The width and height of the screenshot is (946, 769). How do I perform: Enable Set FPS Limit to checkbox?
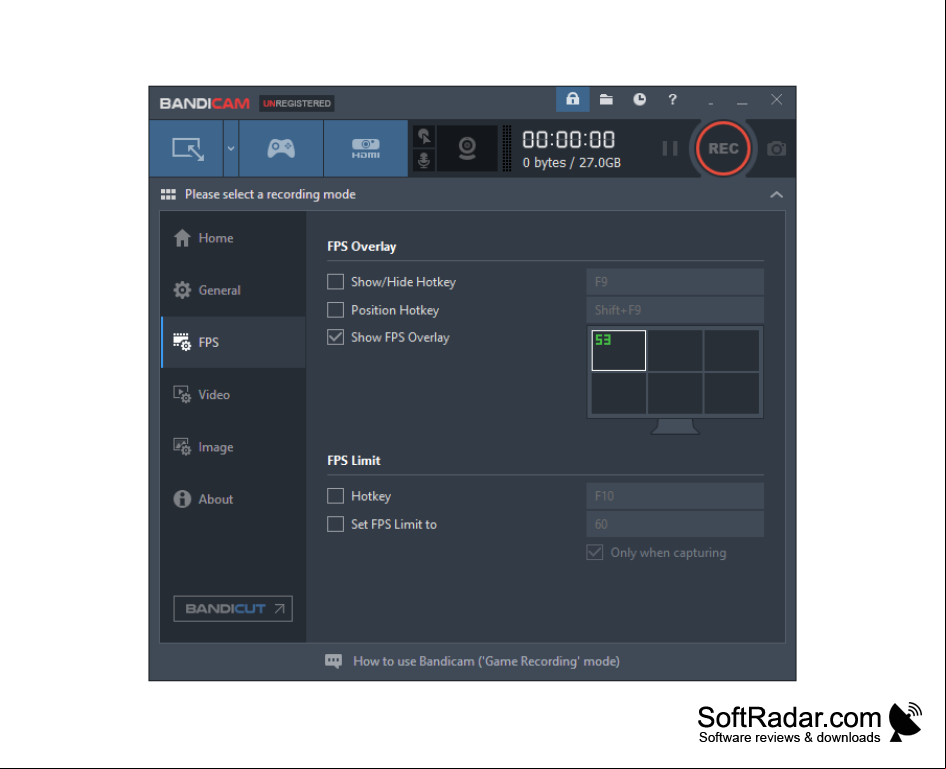335,524
